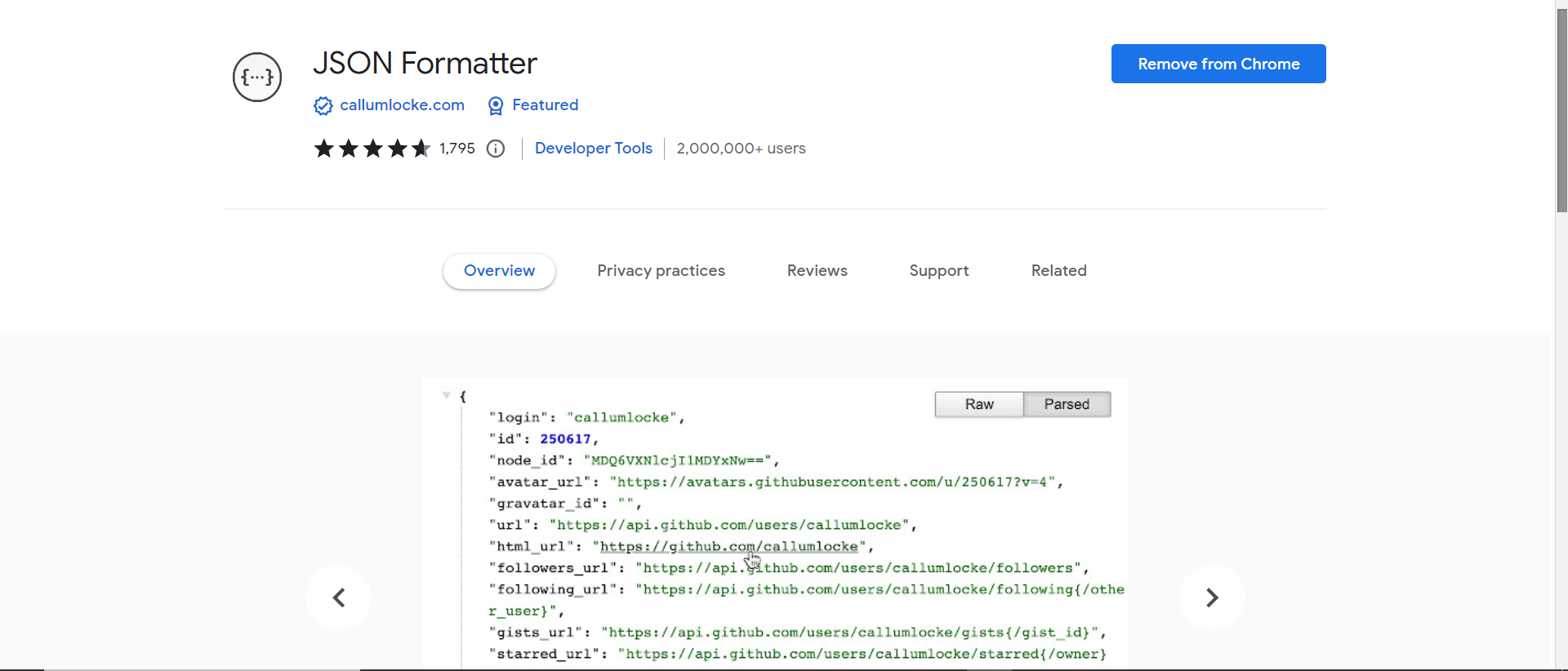Click the JSON Formatter extension logo icon
The image size is (1568, 671).
[257, 78]
